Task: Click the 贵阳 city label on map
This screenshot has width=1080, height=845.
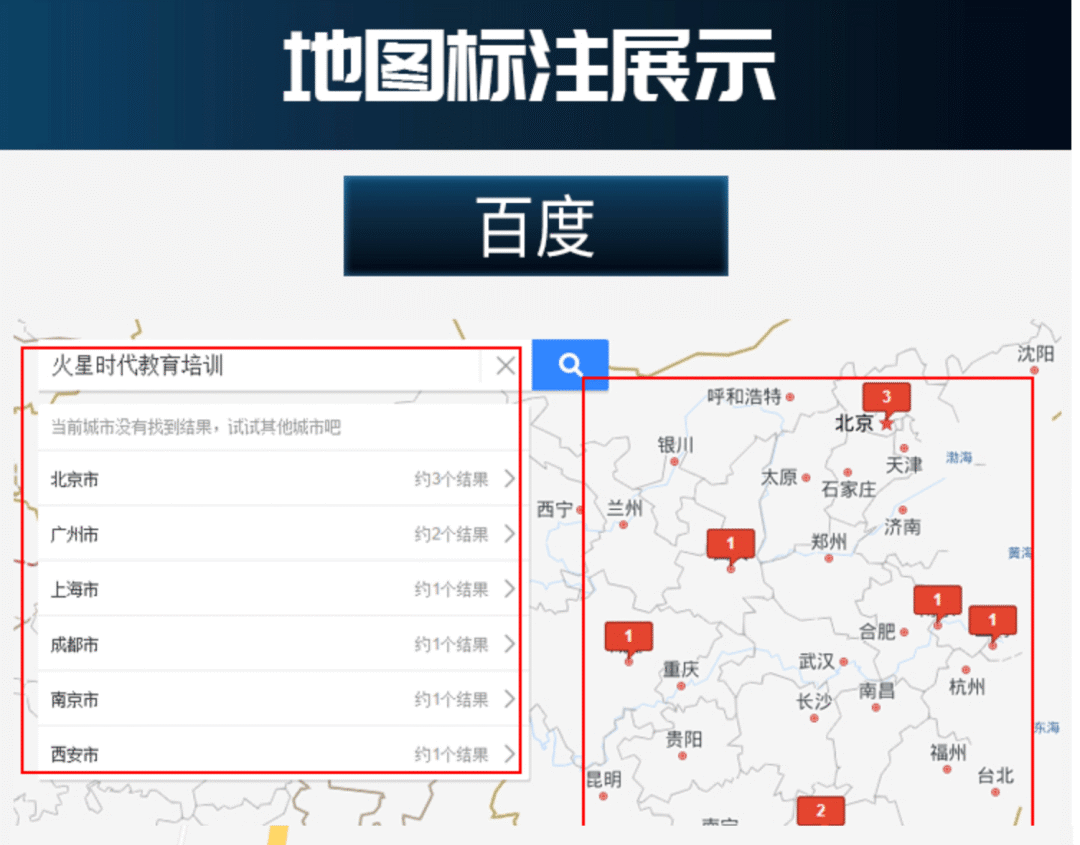Action: click(x=684, y=740)
